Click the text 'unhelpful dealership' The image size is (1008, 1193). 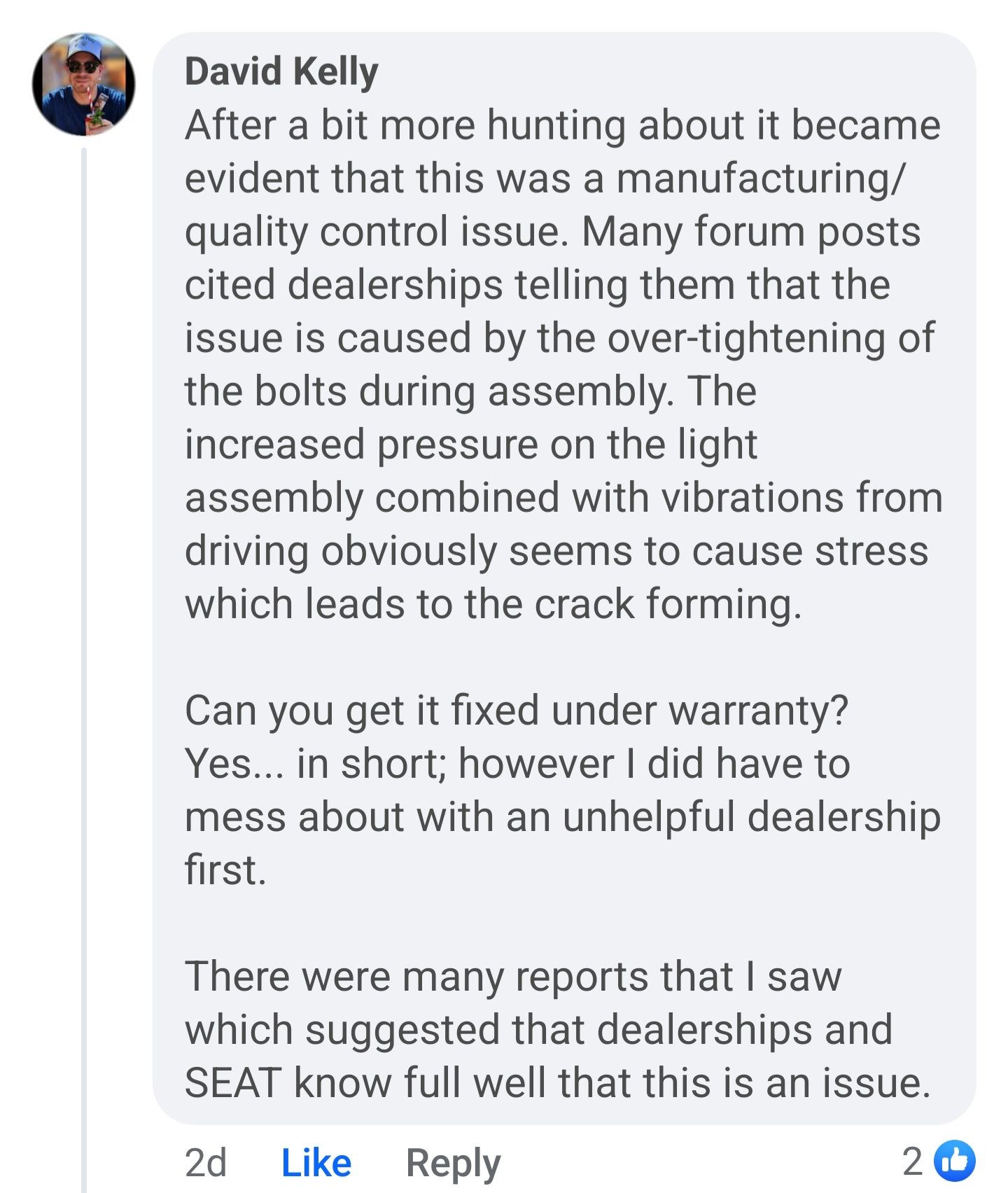tap(751, 816)
